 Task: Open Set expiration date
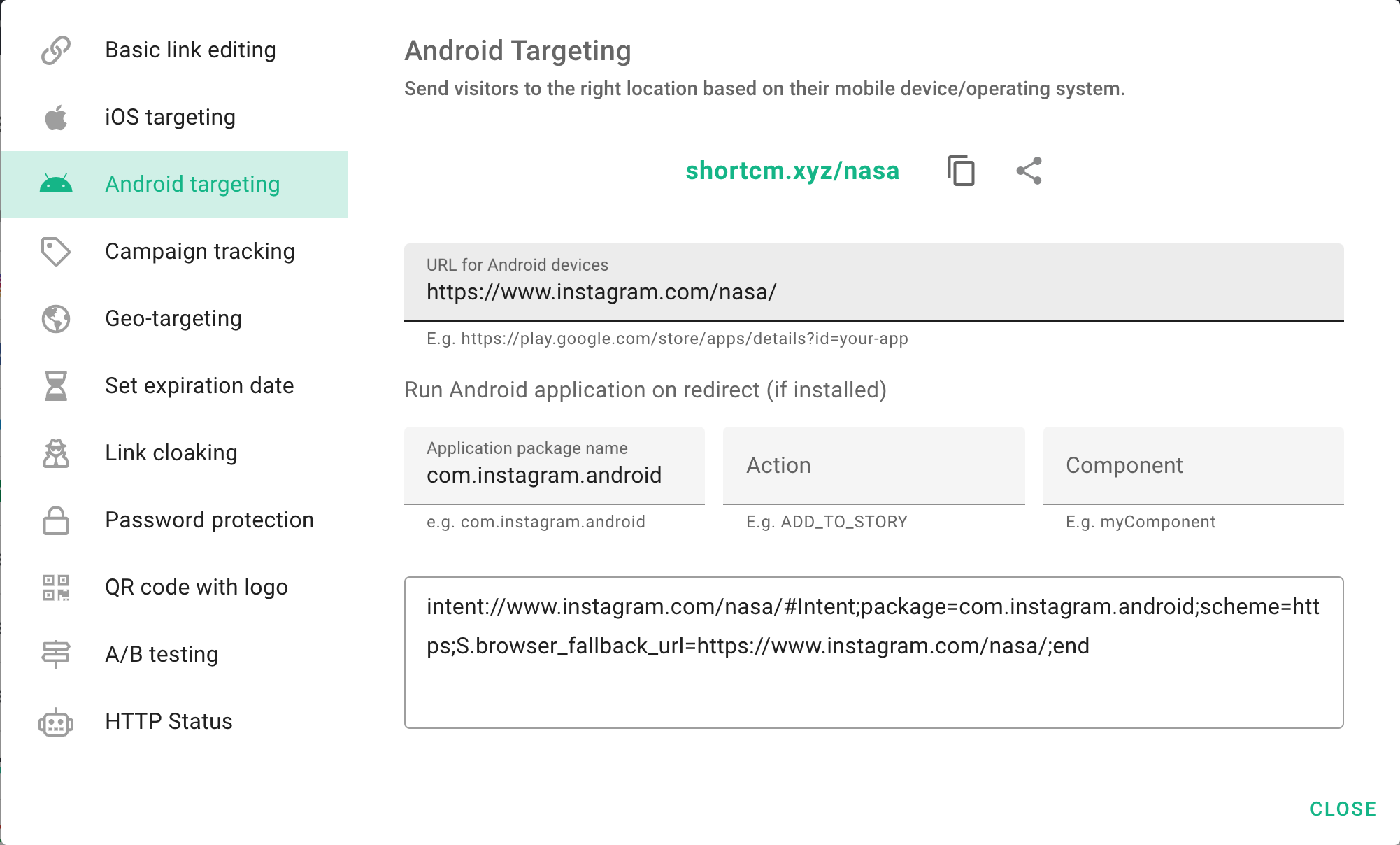[175, 386]
